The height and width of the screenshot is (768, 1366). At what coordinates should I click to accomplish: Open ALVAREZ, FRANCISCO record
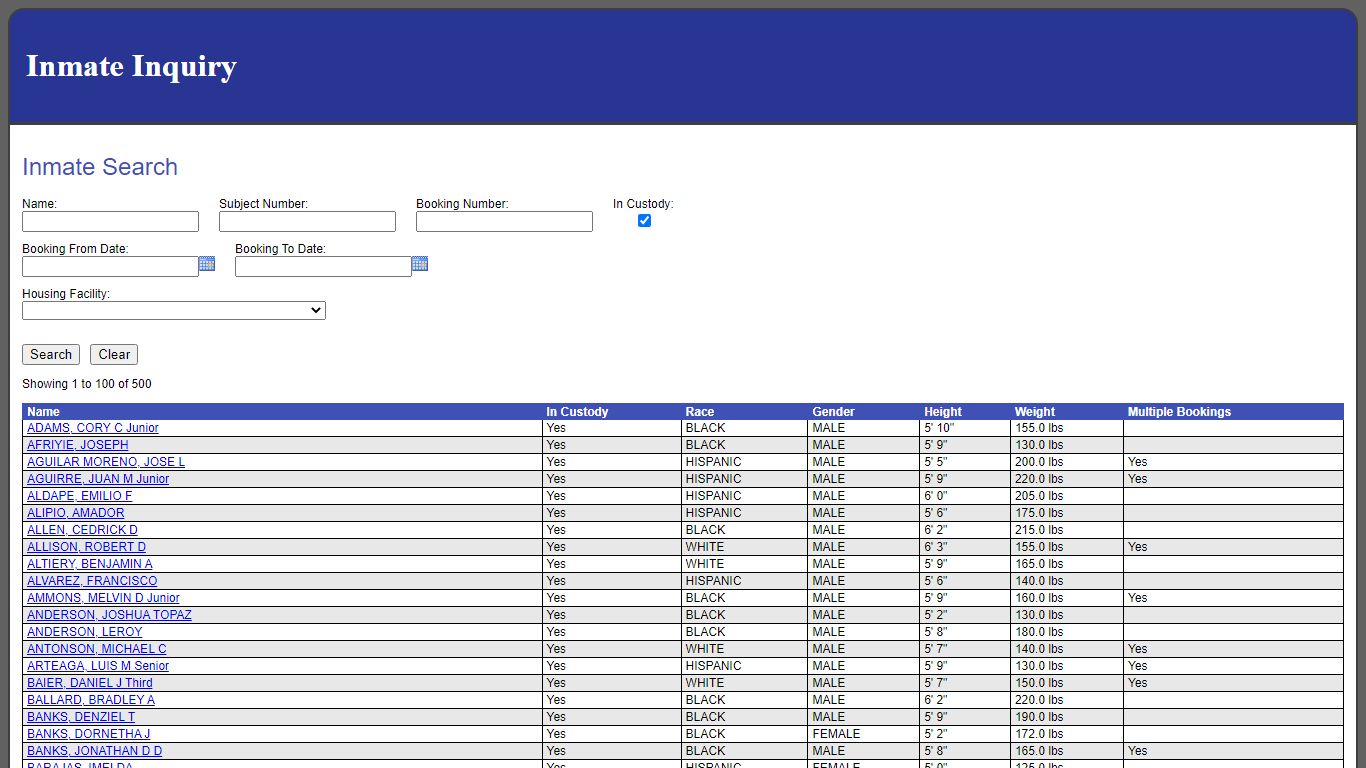coord(92,581)
